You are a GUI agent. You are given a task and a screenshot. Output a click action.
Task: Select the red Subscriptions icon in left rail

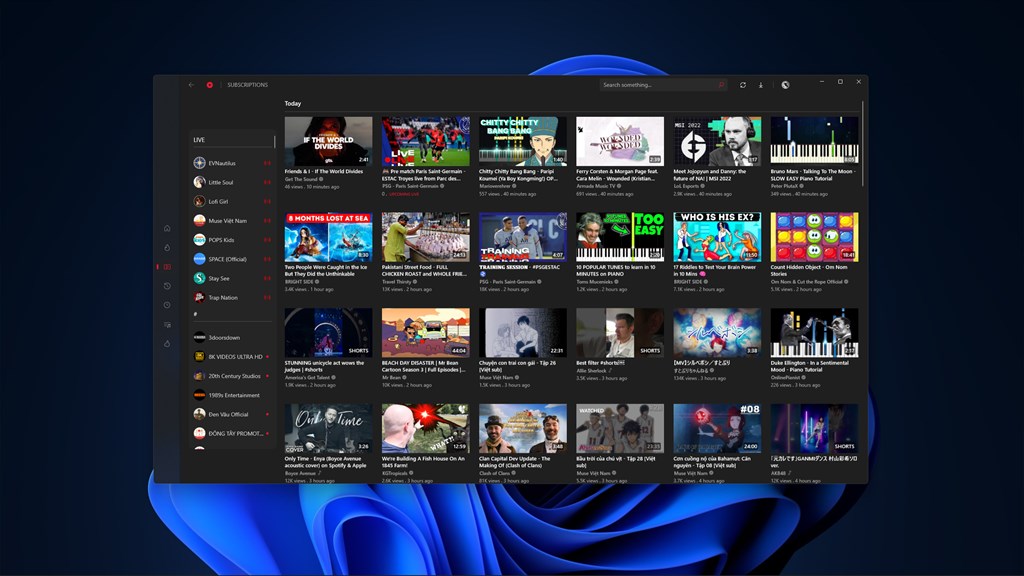[x=167, y=266]
